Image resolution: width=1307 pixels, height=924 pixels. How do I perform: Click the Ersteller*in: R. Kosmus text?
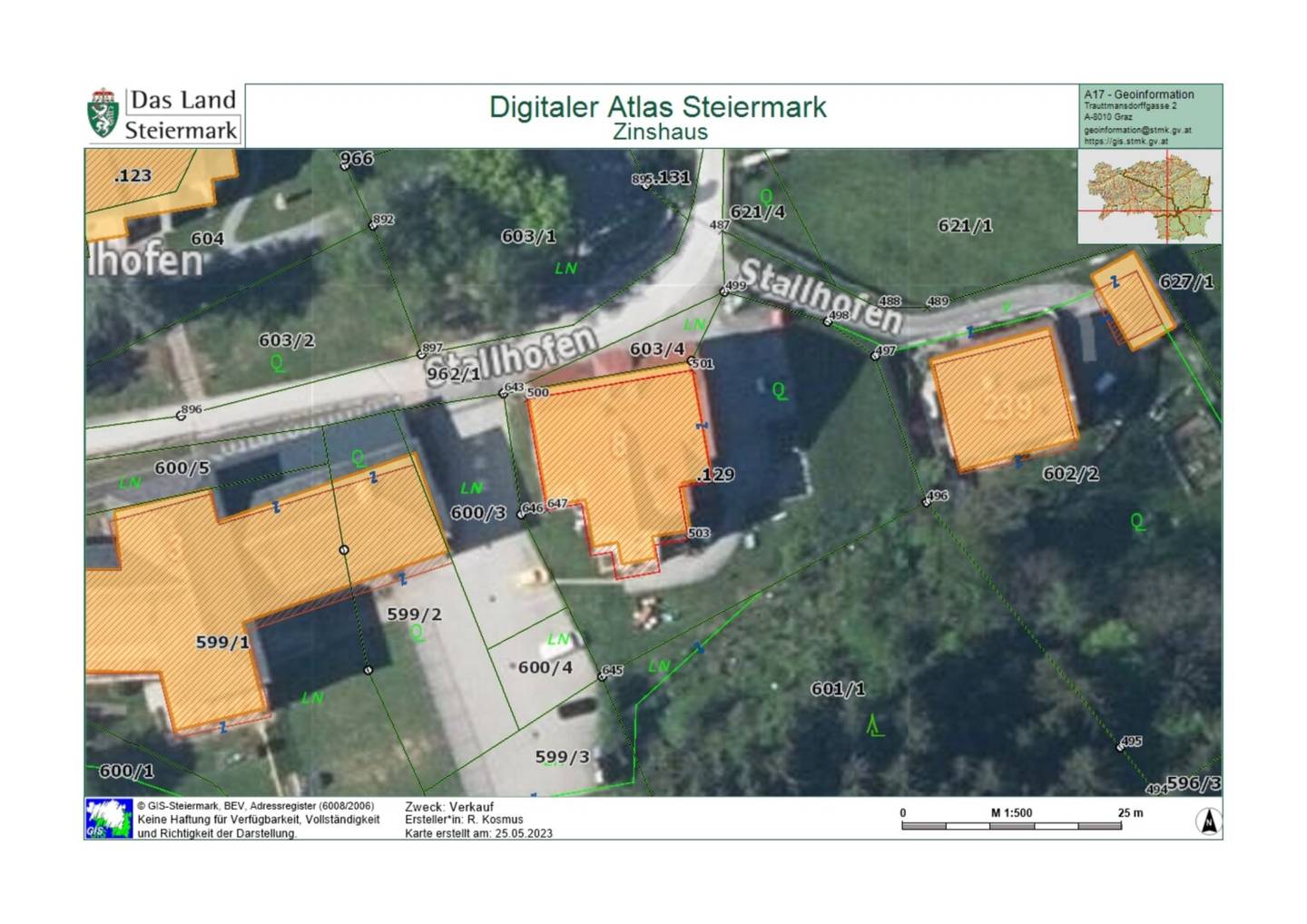coord(464,820)
